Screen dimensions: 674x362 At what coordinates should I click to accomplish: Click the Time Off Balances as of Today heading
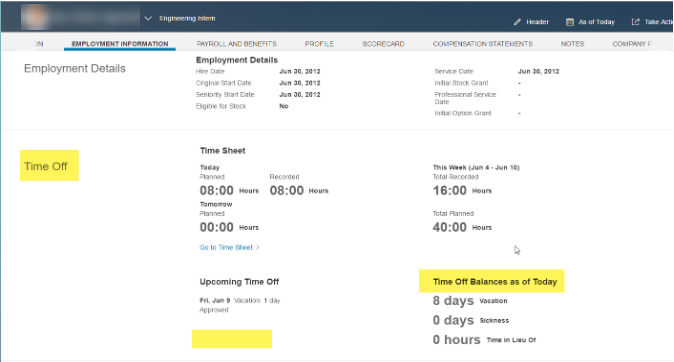(x=495, y=282)
